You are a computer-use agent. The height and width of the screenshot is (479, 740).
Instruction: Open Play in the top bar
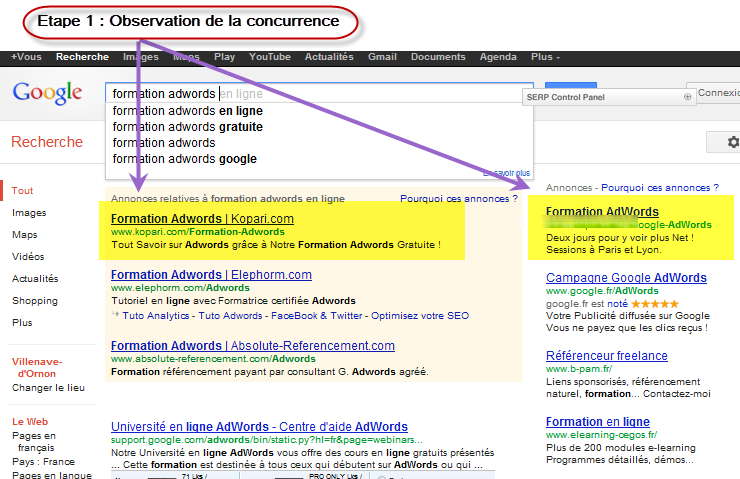[x=224, y=57]
